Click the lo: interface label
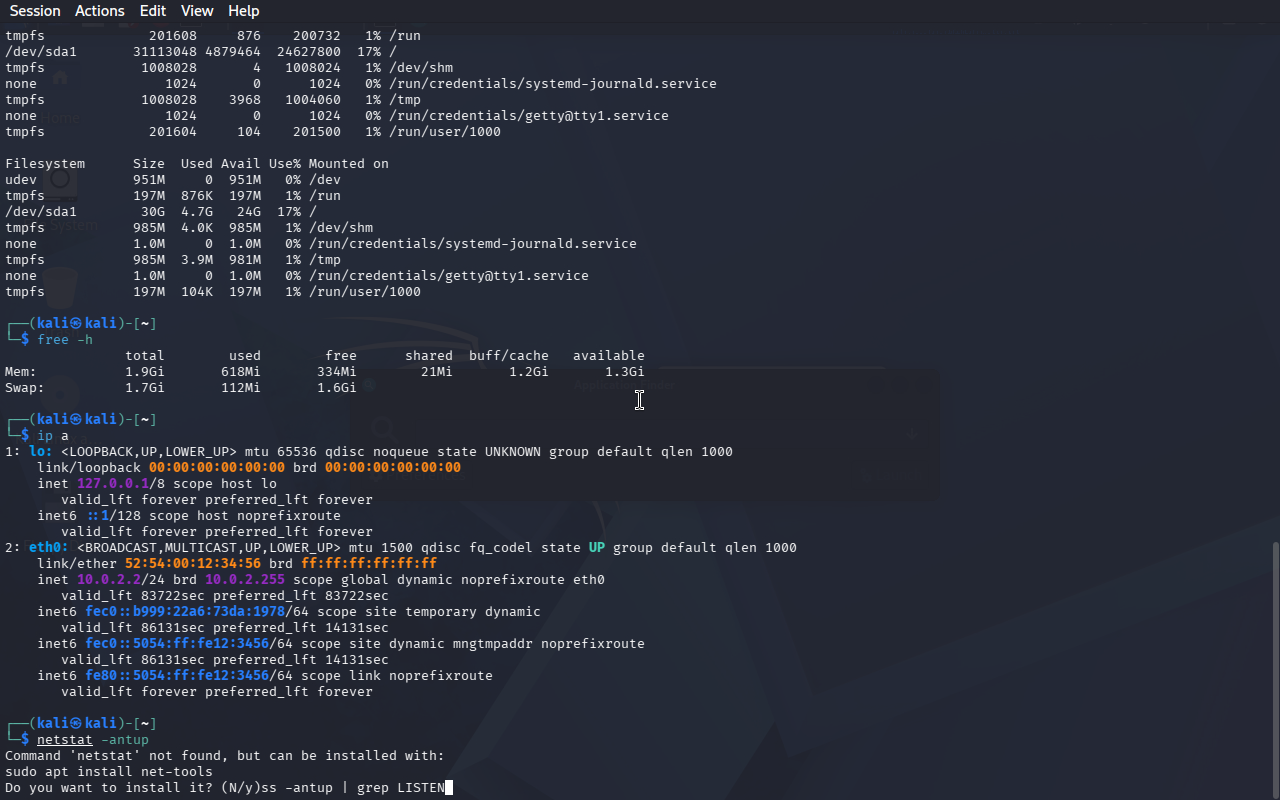This screenshot has height=800, width=1280. (41, 452)
